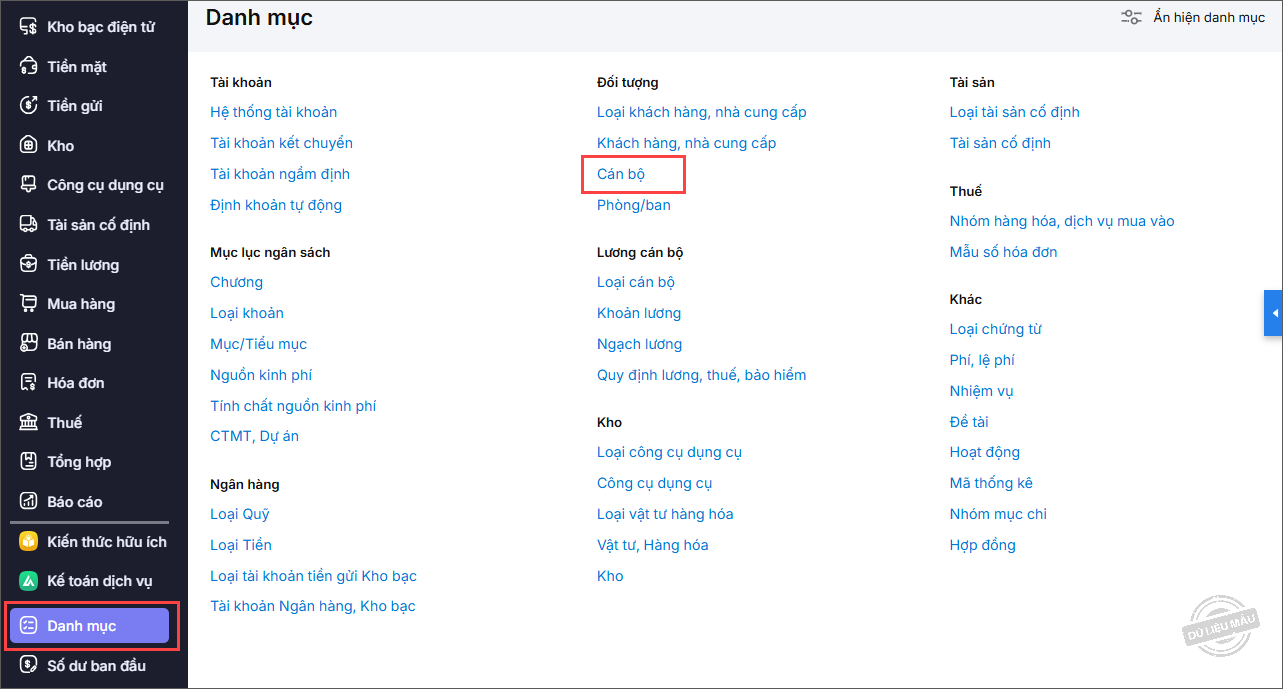Click the yellow Kiến thức hữu ích icon

pos(29,542)
